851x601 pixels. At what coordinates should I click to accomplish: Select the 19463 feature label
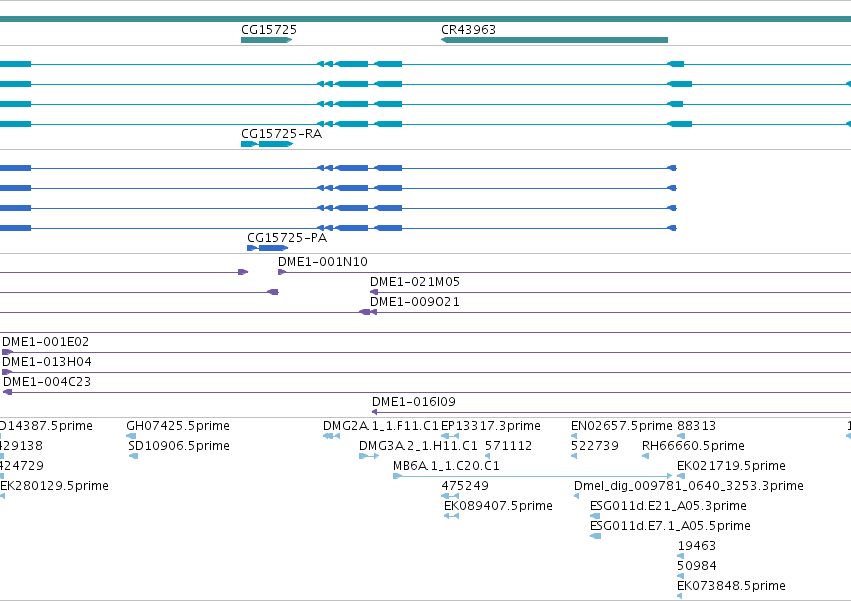coord(696,546)
